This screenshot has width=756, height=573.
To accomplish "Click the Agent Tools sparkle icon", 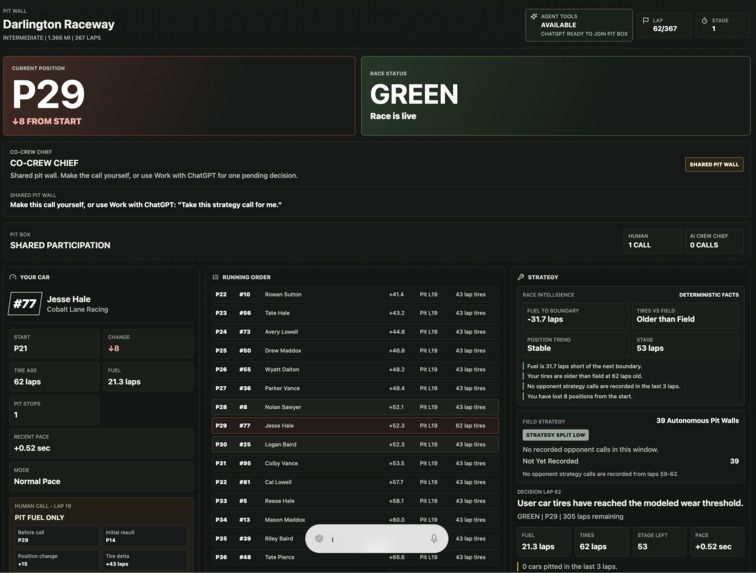I will [x=534, y=16].
